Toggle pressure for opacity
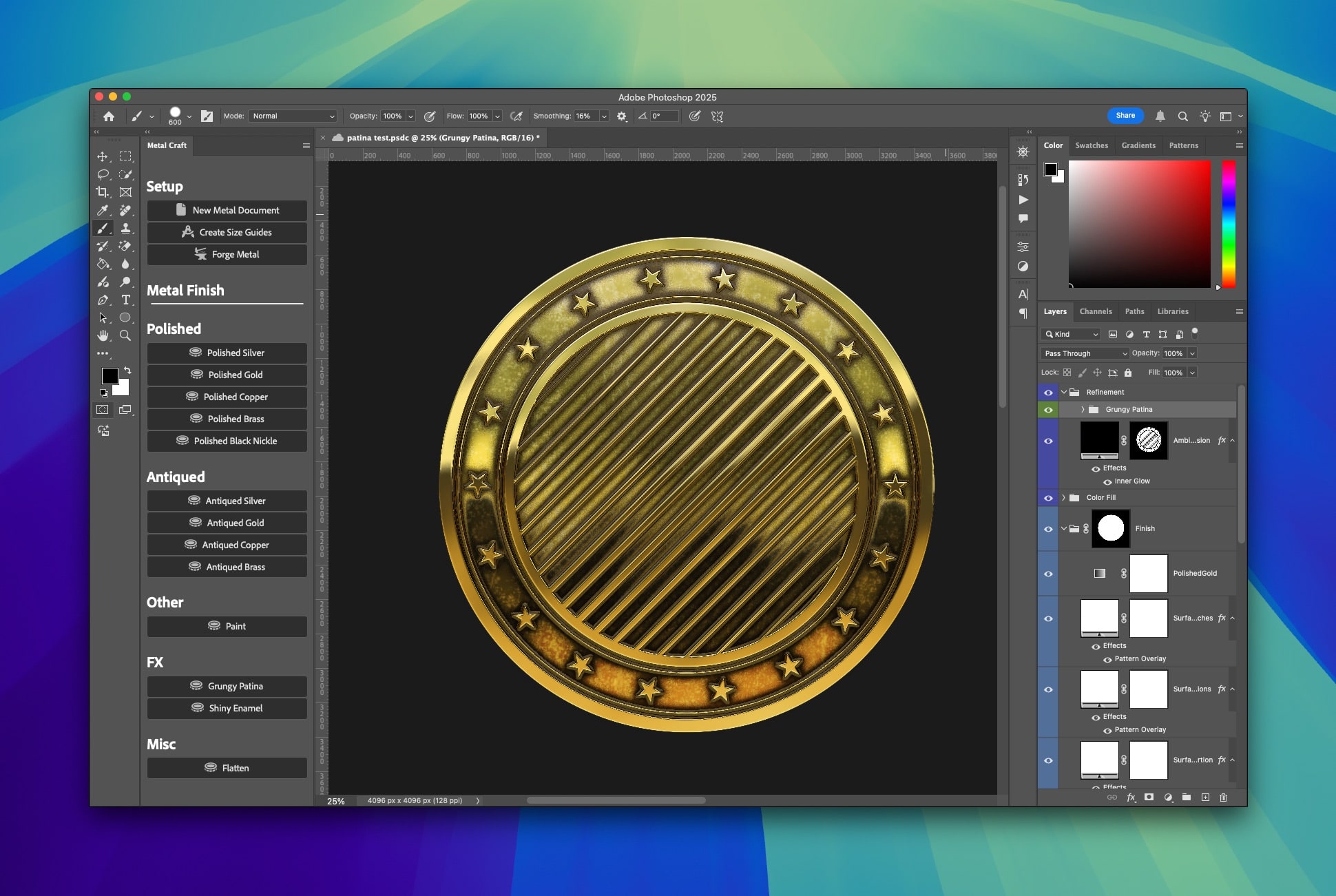 click(430, 116)
